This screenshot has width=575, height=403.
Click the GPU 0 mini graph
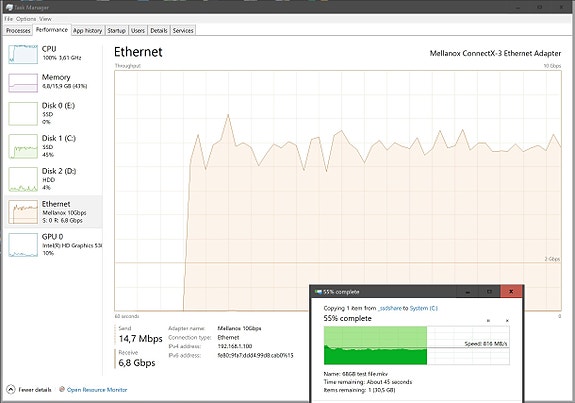click(23, 245)
